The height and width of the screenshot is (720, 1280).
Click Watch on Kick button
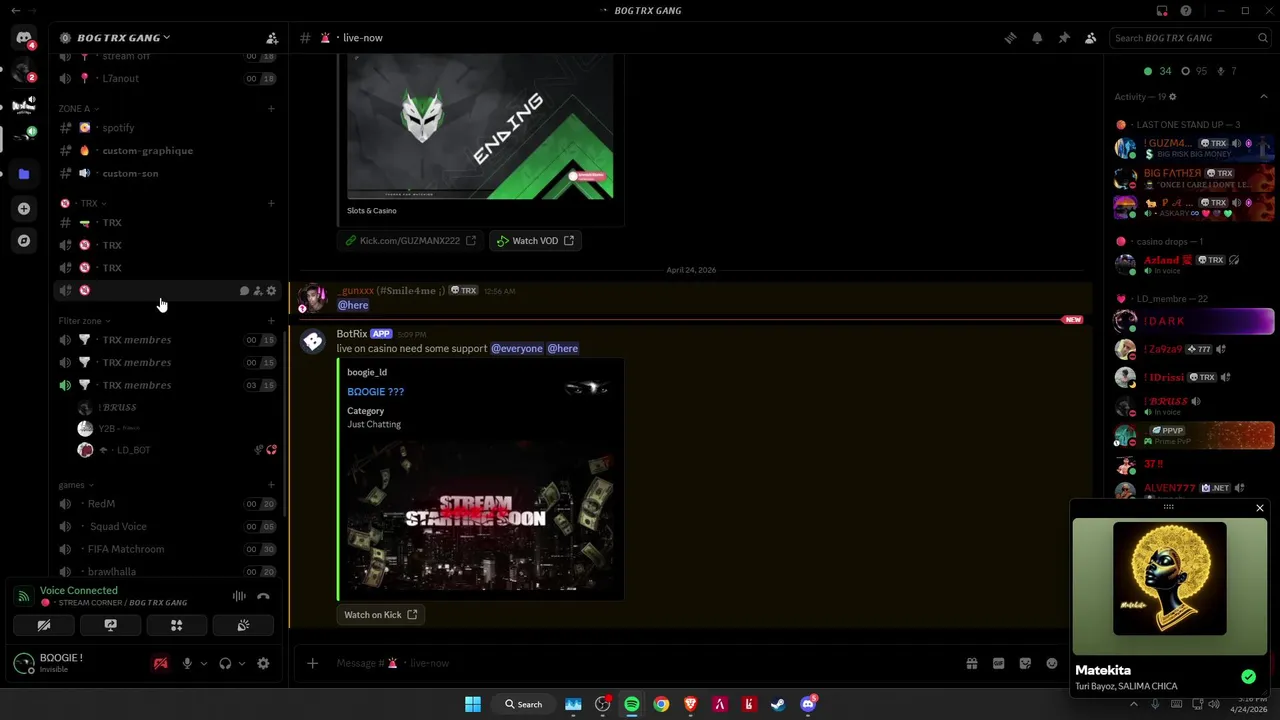[380, 615]
